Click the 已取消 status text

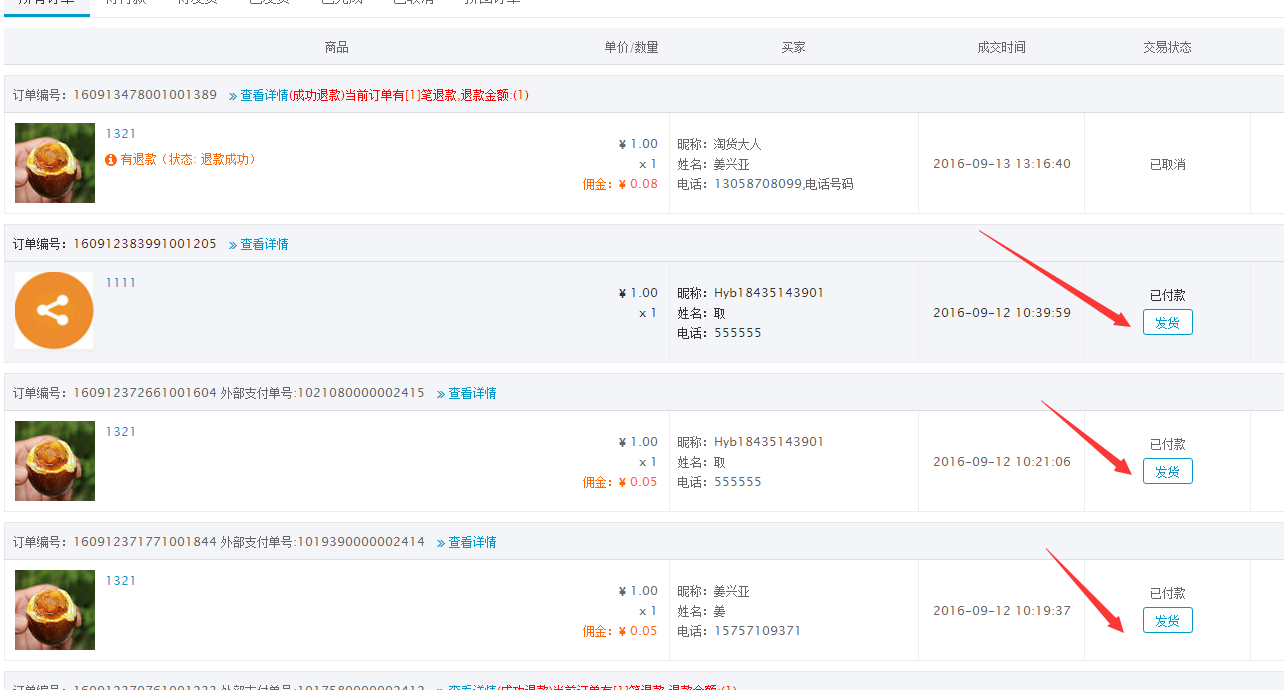pyautogui.click(x=1167, y=164)
